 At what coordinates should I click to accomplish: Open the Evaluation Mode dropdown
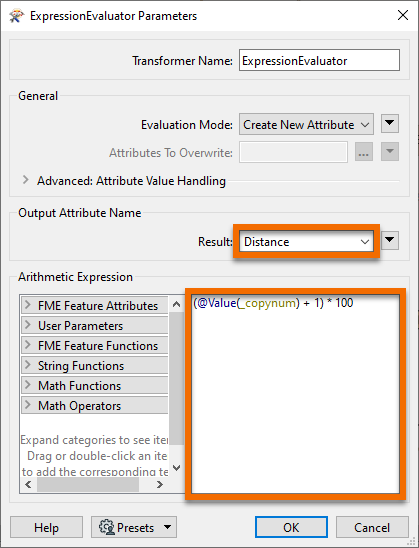(x=306, y=124)
